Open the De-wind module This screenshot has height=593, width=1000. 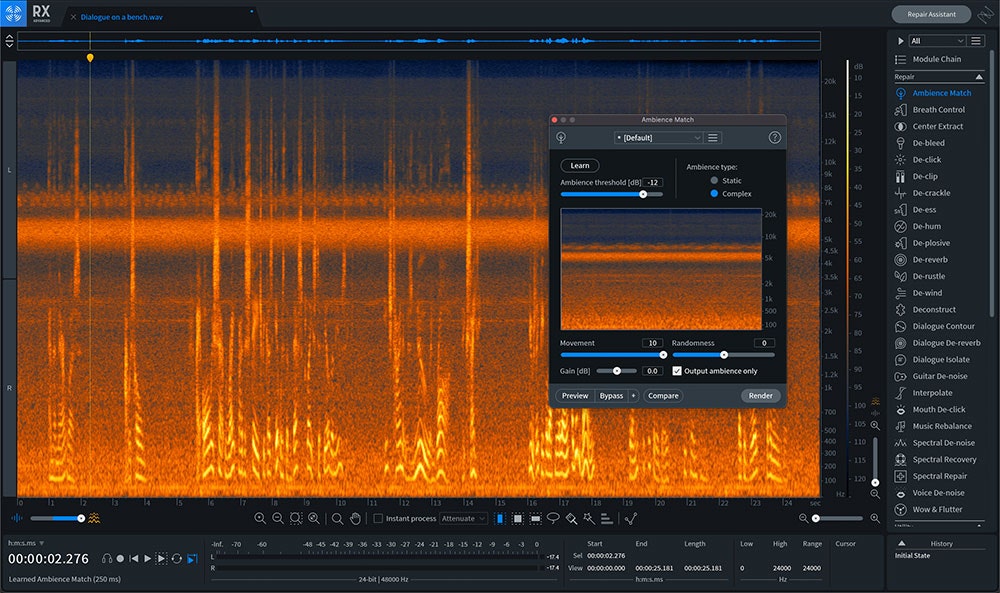click(927, 293)
